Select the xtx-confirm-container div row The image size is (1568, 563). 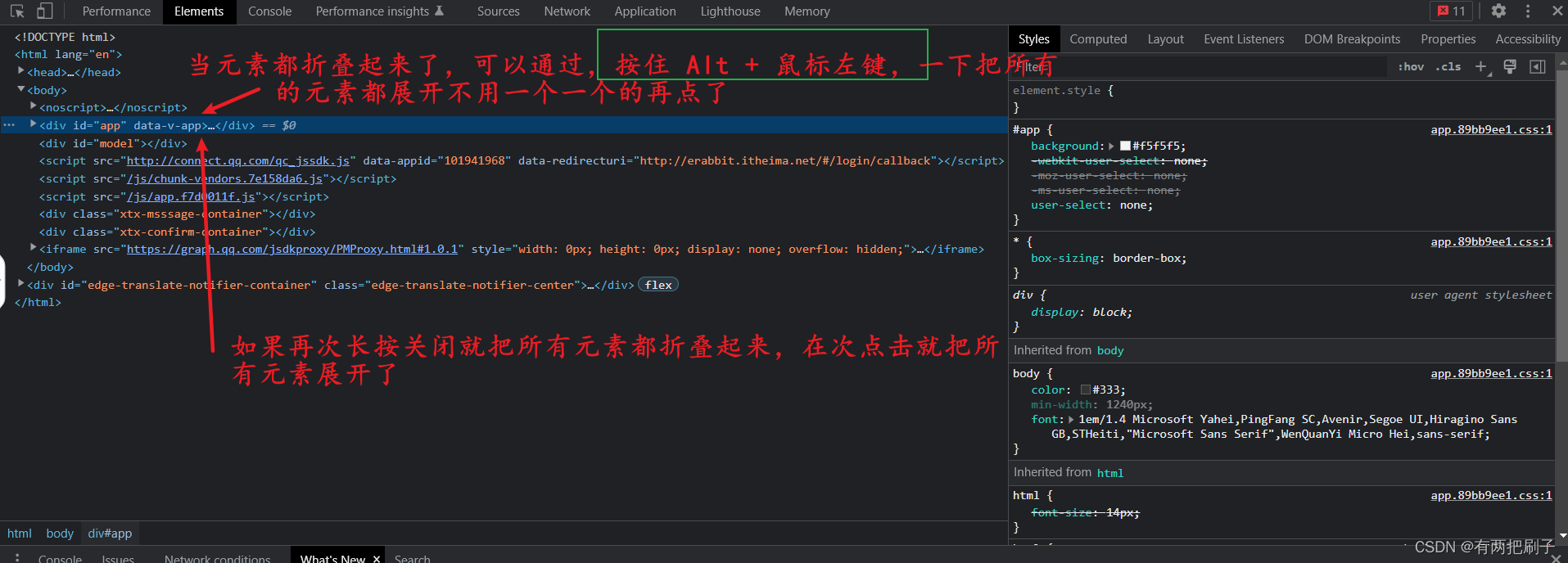[x=177, y=232]
